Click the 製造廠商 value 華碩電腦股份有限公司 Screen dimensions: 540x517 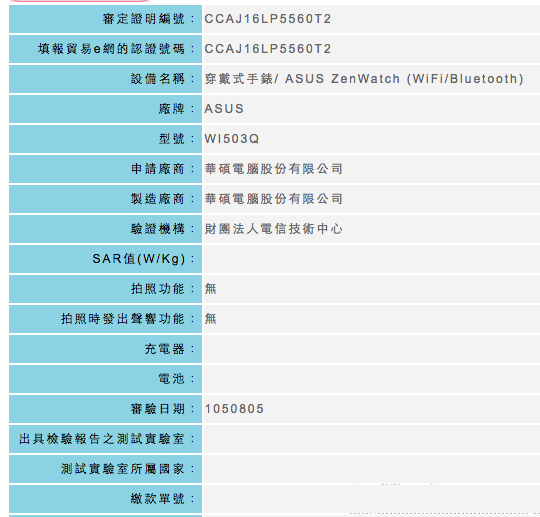tap(274, 199)
